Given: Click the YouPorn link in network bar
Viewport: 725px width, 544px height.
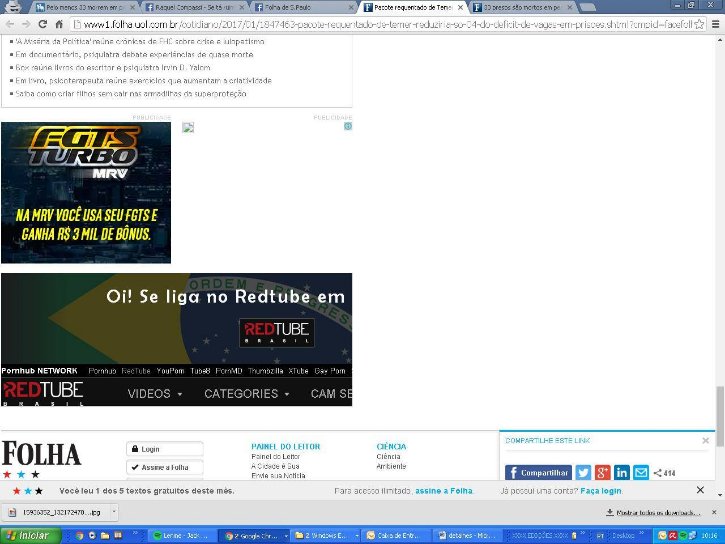Looking at the screenshot, I should [170, 371].
